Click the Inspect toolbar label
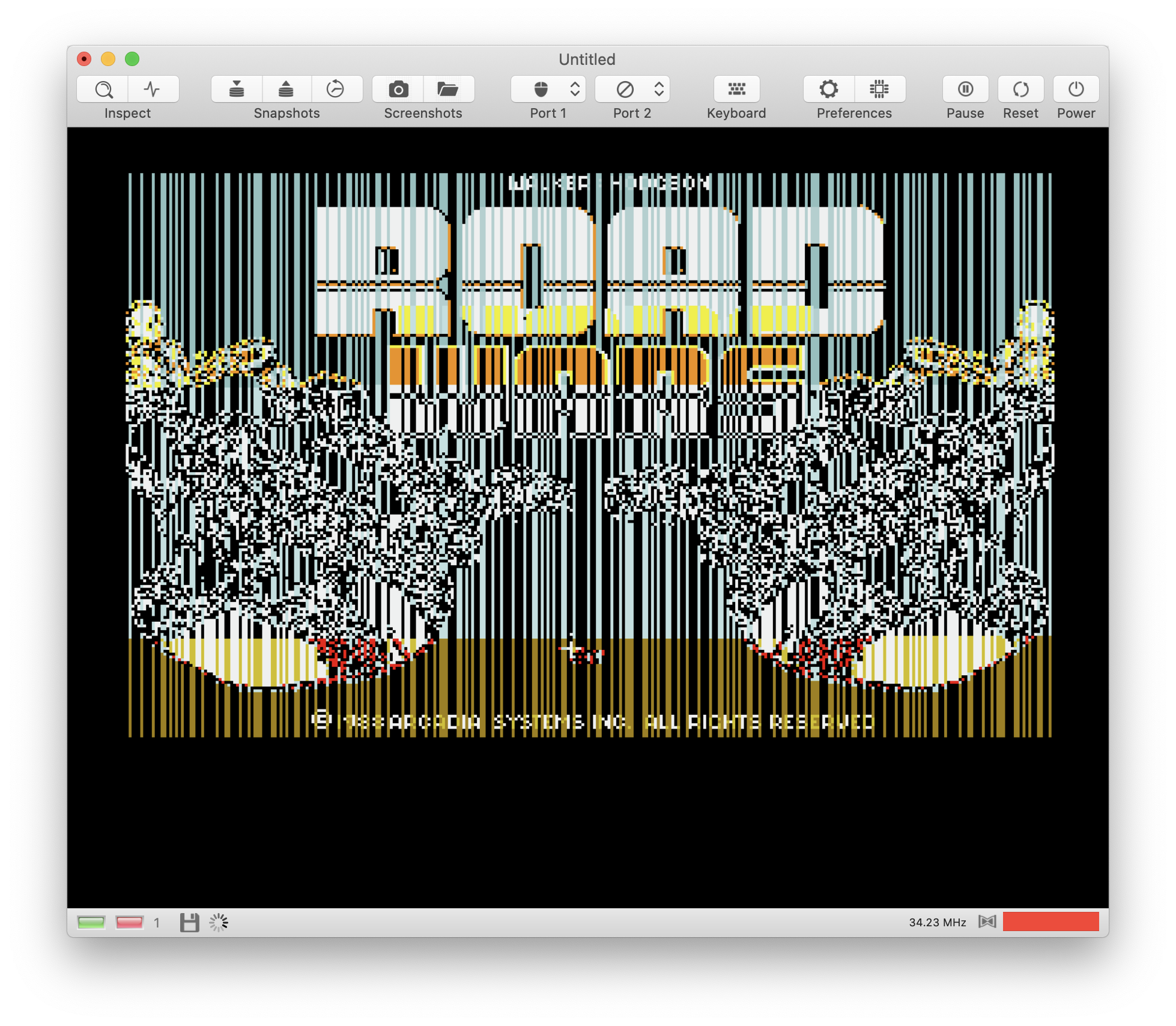Screen dimensions: 1176x1026 coord(127,114)
